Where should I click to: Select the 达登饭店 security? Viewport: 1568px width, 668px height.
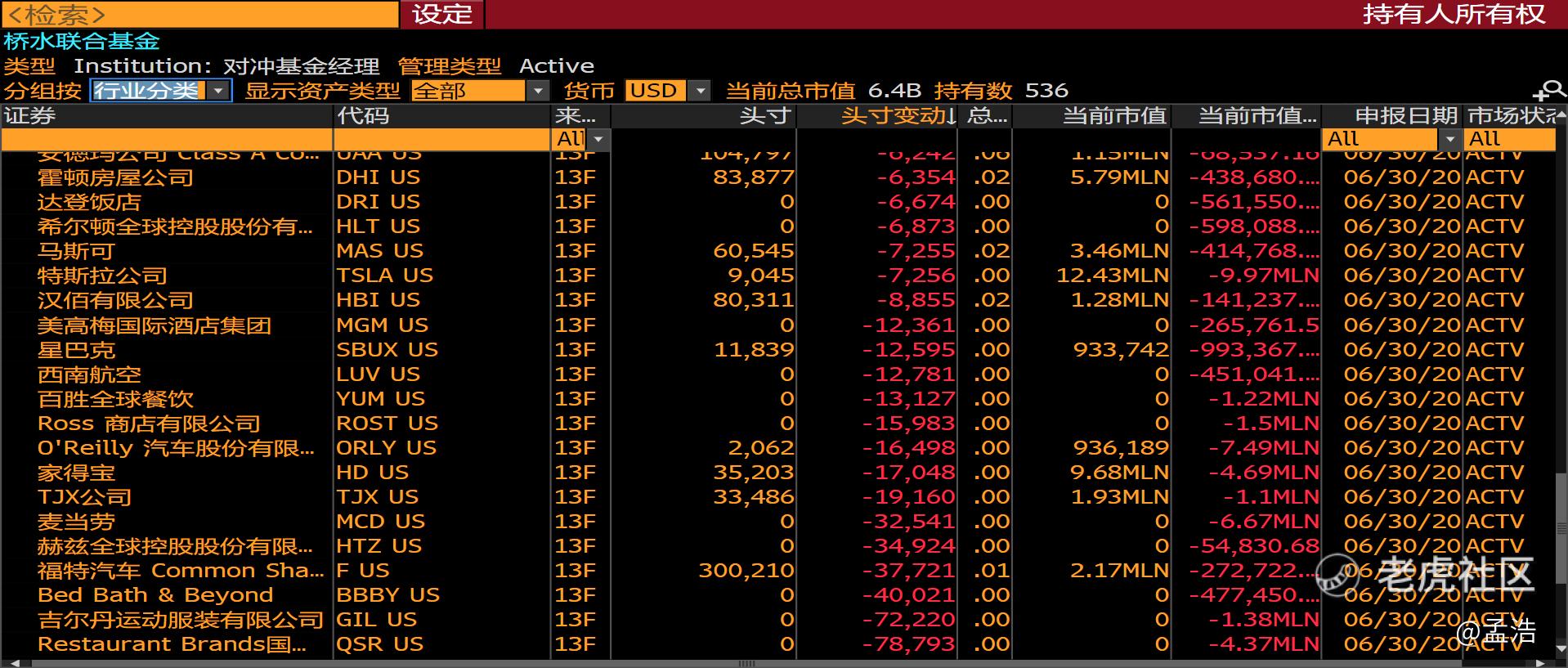click(89, 202)
